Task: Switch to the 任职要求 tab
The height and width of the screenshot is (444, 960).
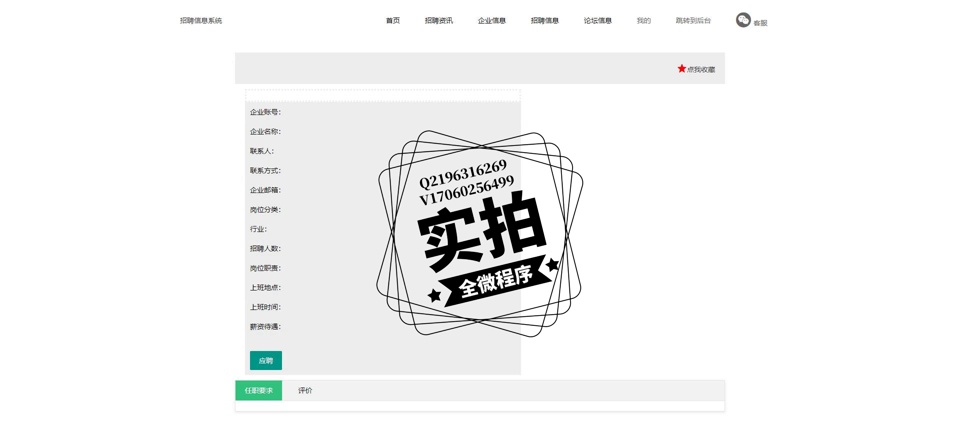Action: [x=258, y=391]
